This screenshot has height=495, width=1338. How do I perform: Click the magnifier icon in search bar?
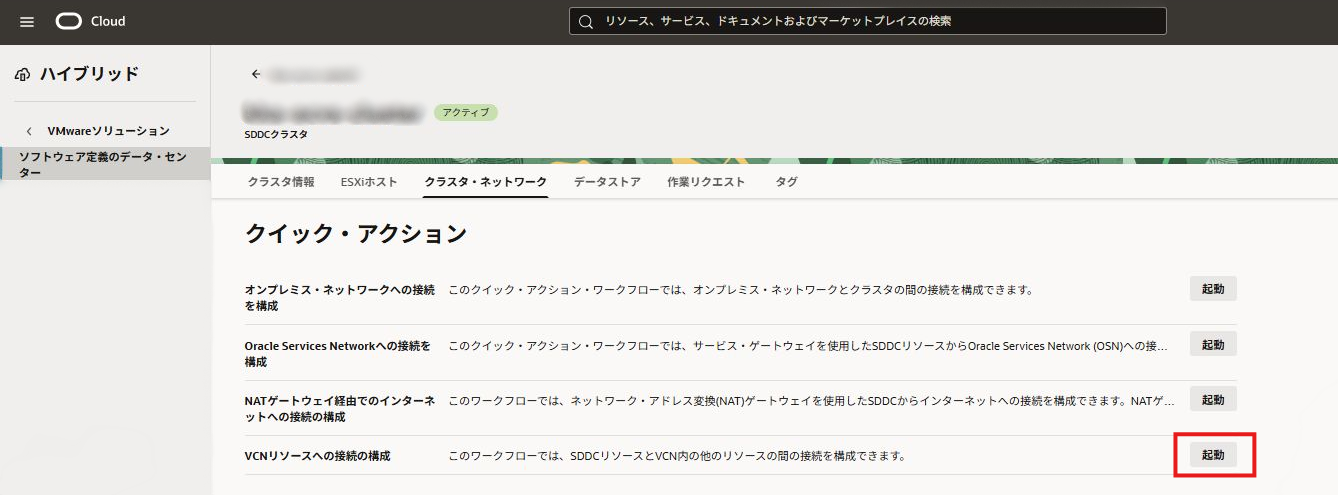(586, 21)
